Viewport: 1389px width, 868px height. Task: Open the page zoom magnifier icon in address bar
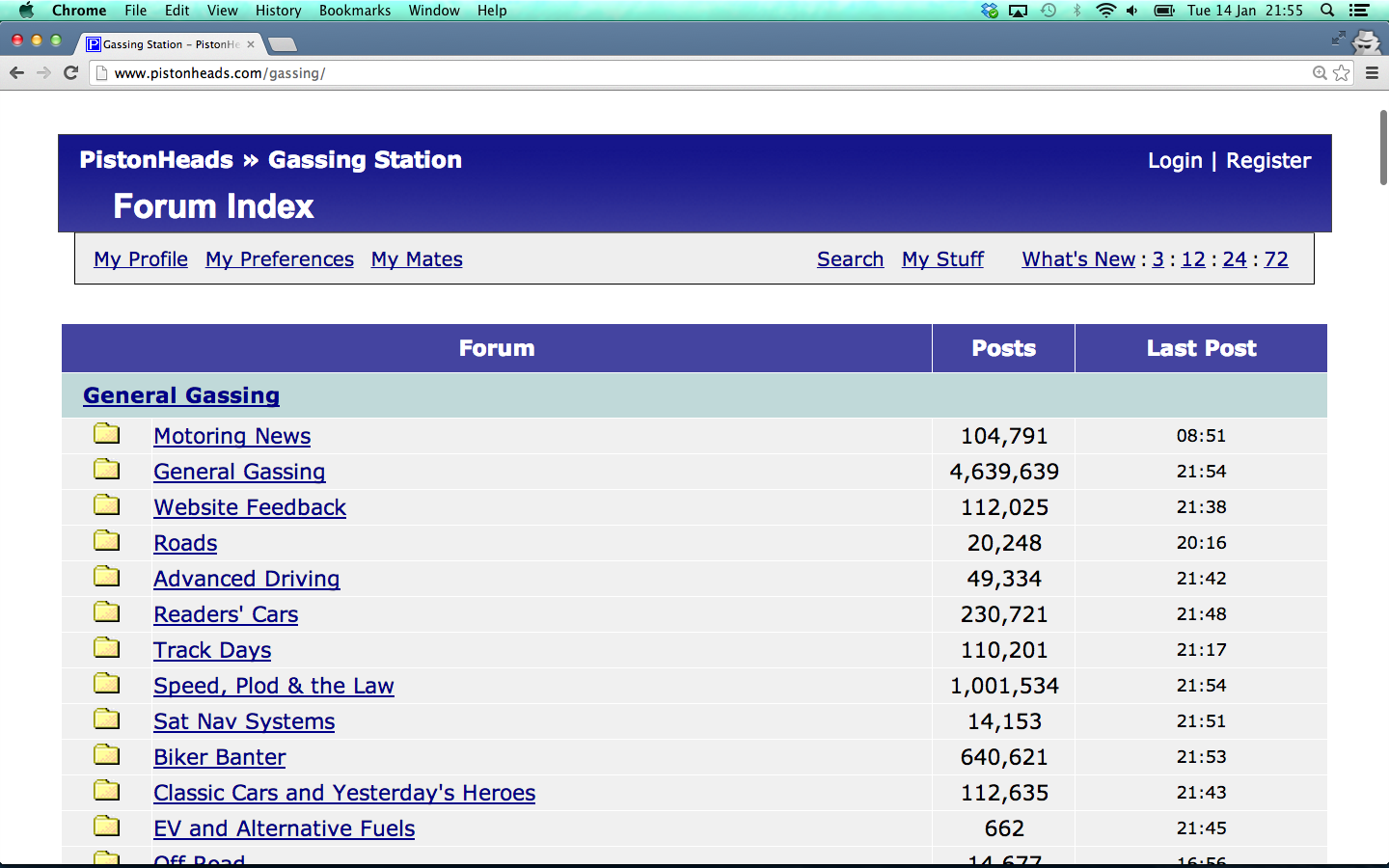(x=1320, y=72)
